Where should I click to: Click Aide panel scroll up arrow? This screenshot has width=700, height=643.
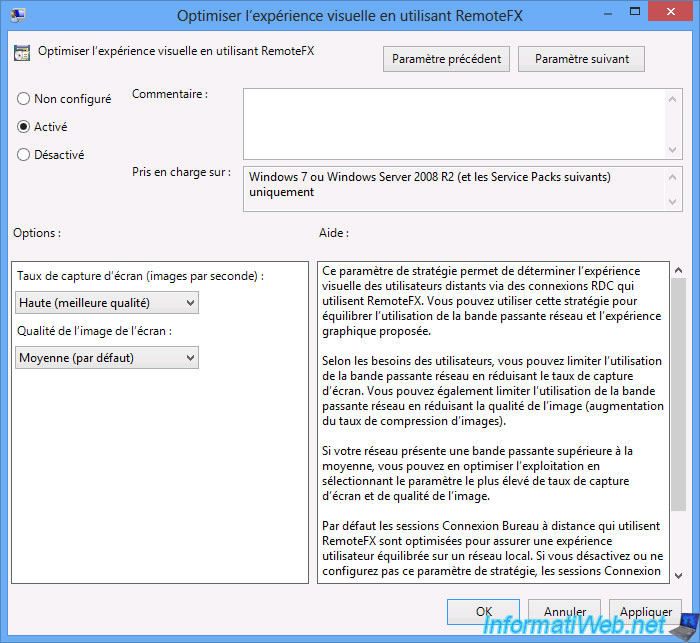[x=679, y=270]
